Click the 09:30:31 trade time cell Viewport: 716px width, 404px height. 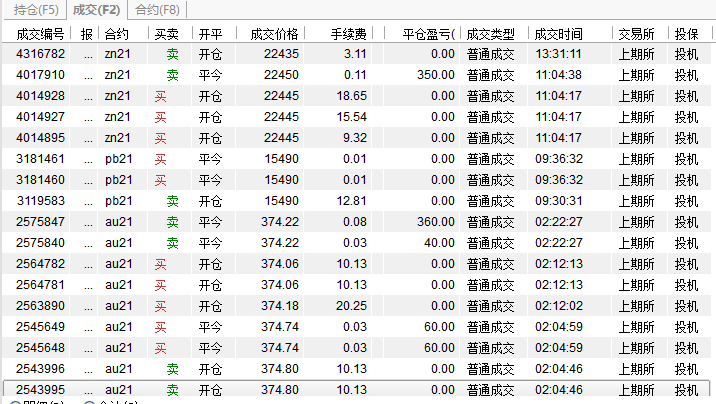coord(559,201)
